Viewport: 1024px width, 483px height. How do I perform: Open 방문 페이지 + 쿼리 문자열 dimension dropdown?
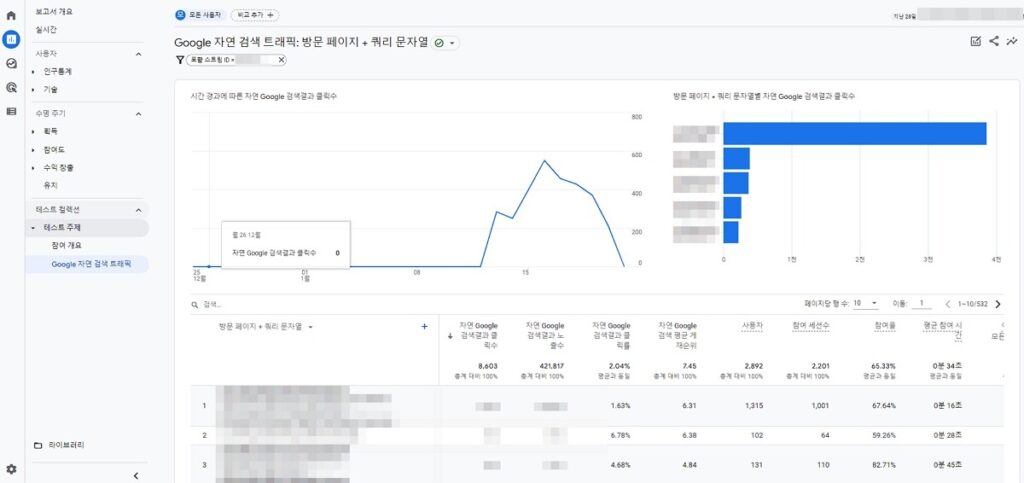(x=310, y=327)
